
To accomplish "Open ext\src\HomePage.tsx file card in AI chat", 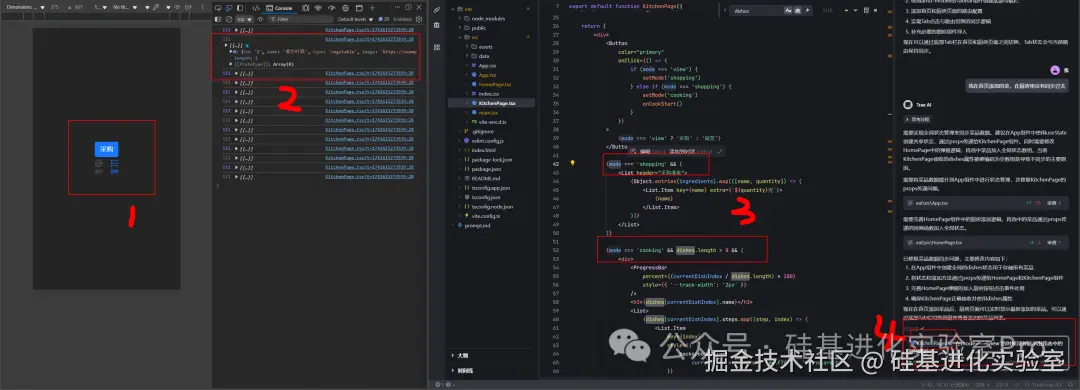I will point(986,243).
